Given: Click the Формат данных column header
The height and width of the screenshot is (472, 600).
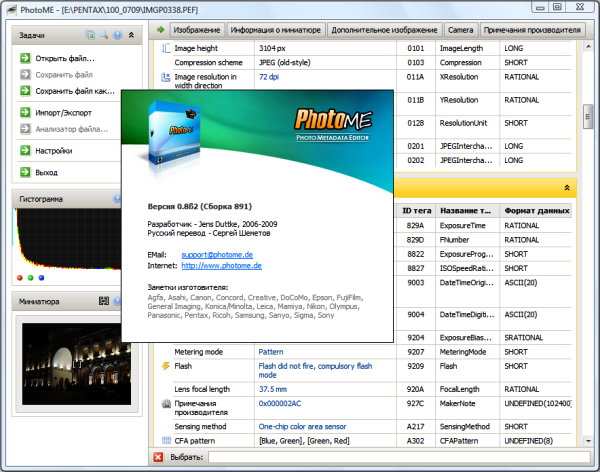Looking at the screenshot, I should pyautogui.click(x=536, y=211).
